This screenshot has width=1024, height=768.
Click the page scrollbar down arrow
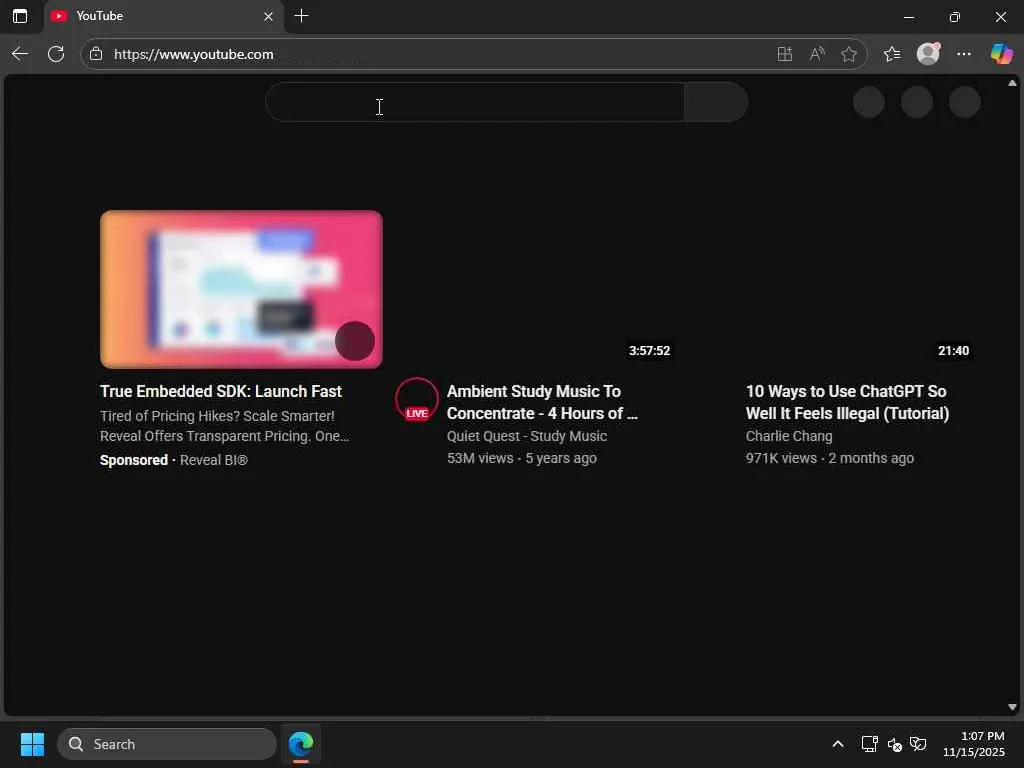click(x=1012, y=707)
